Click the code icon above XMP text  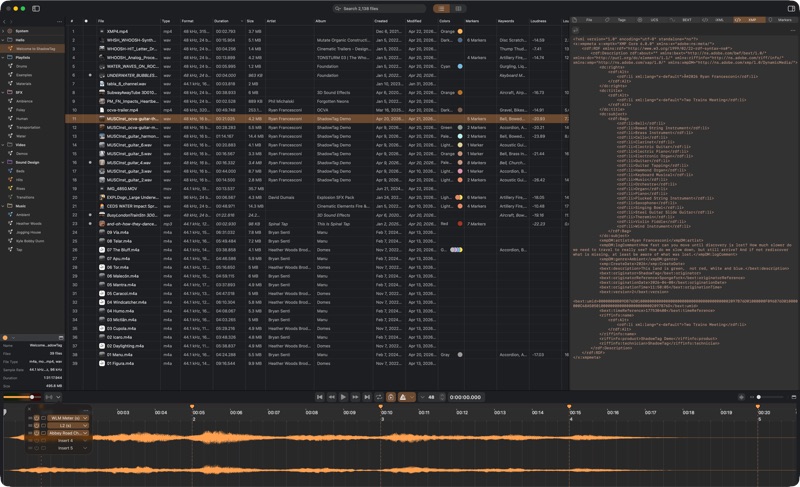pyautogui.click(x=576, y=30)
